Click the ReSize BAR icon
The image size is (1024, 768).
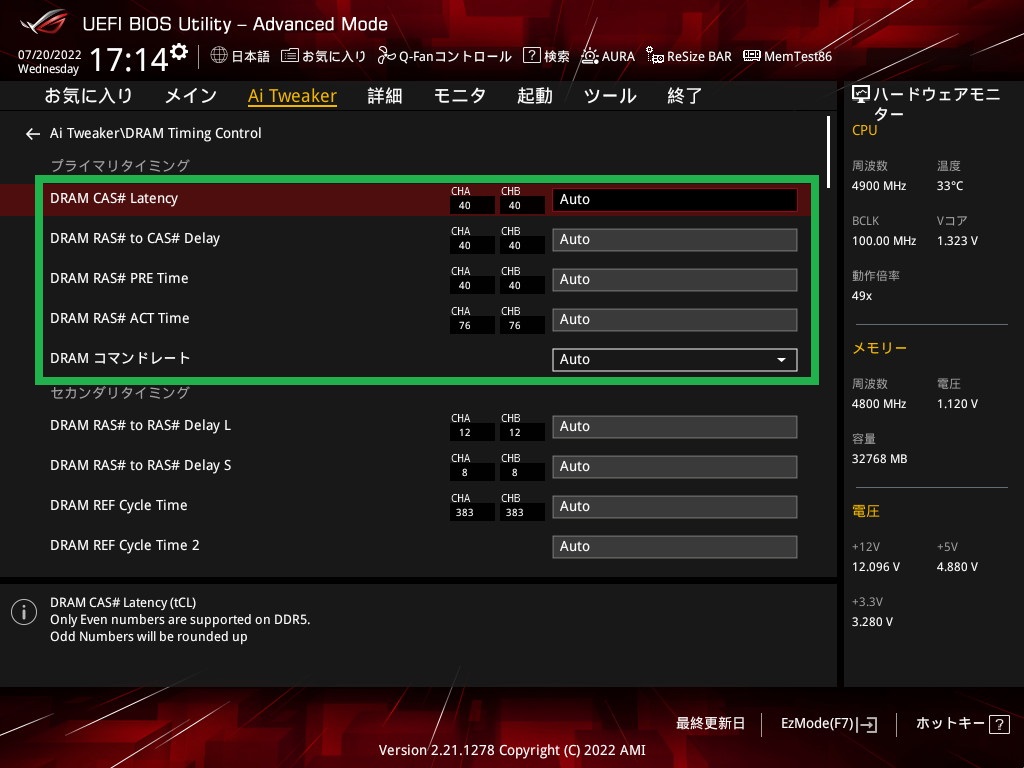coord(654,56)
